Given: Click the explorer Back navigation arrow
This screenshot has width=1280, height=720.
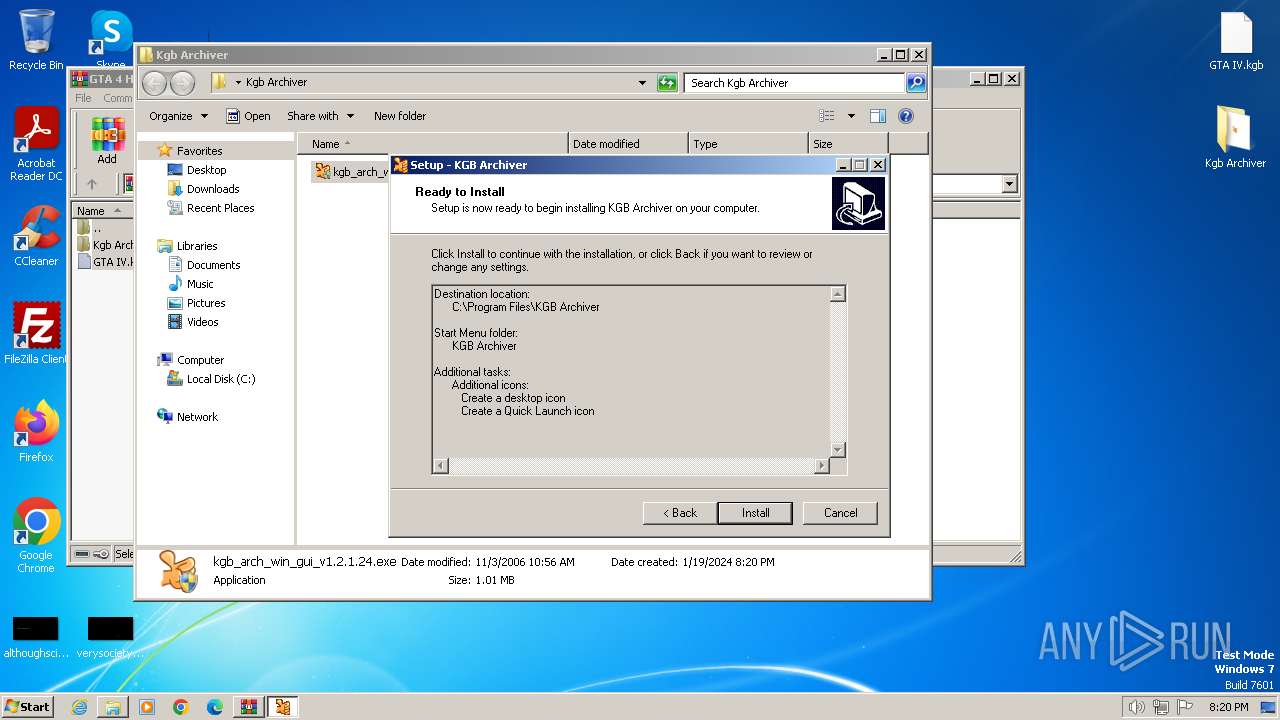Looking at the screenshot, I should [154, 83].
